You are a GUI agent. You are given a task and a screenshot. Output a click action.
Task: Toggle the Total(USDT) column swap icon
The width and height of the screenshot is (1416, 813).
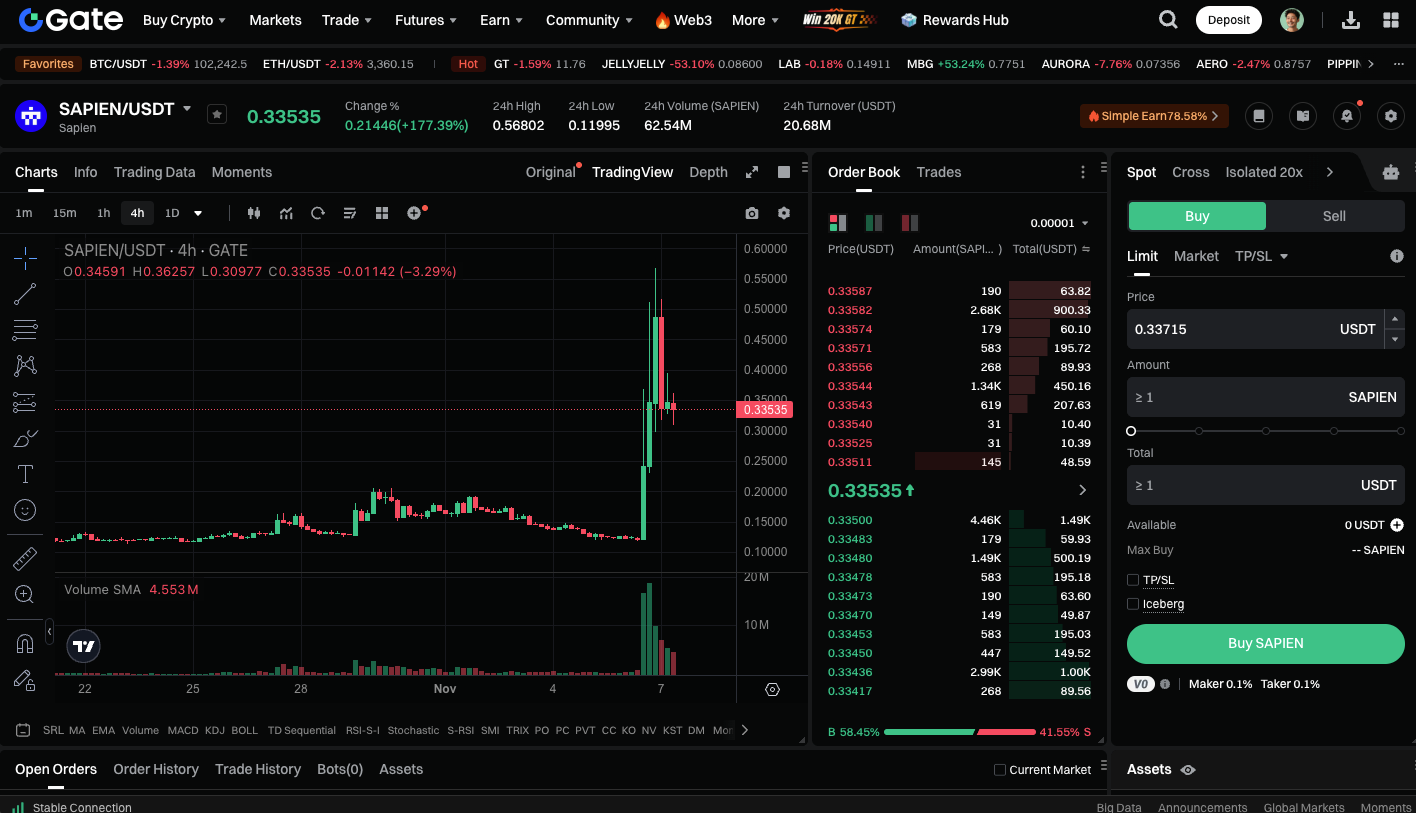(1086, 249)
